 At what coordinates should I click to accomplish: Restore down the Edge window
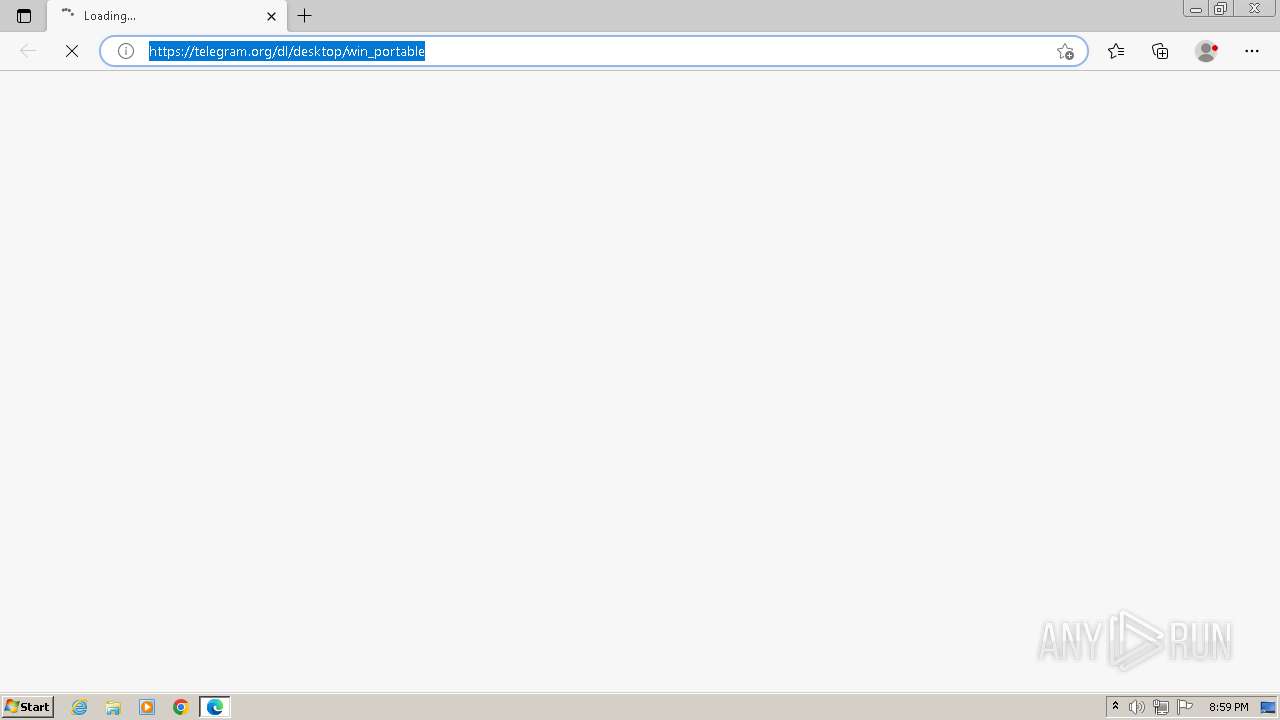[1220, 9]
